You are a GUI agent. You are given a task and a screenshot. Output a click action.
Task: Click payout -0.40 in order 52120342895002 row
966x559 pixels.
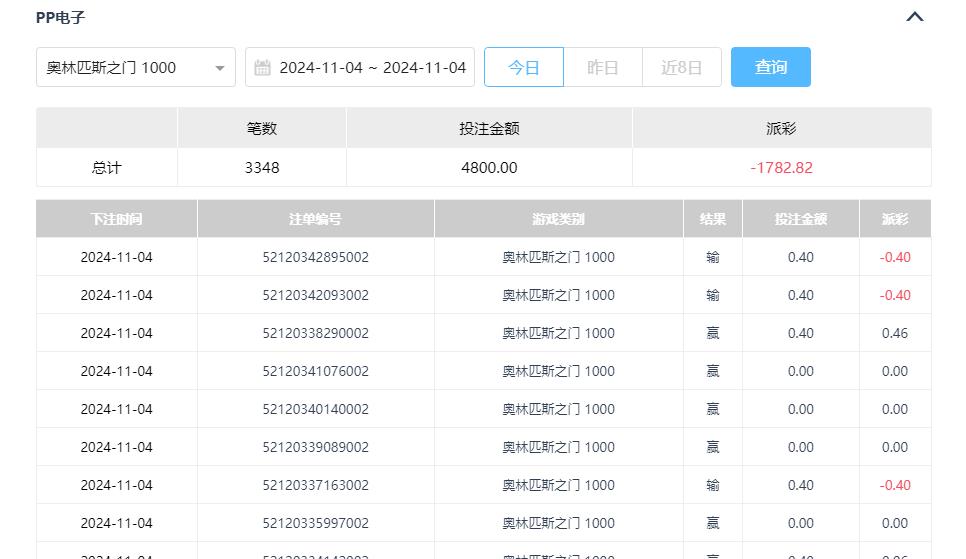pos(895,257)
